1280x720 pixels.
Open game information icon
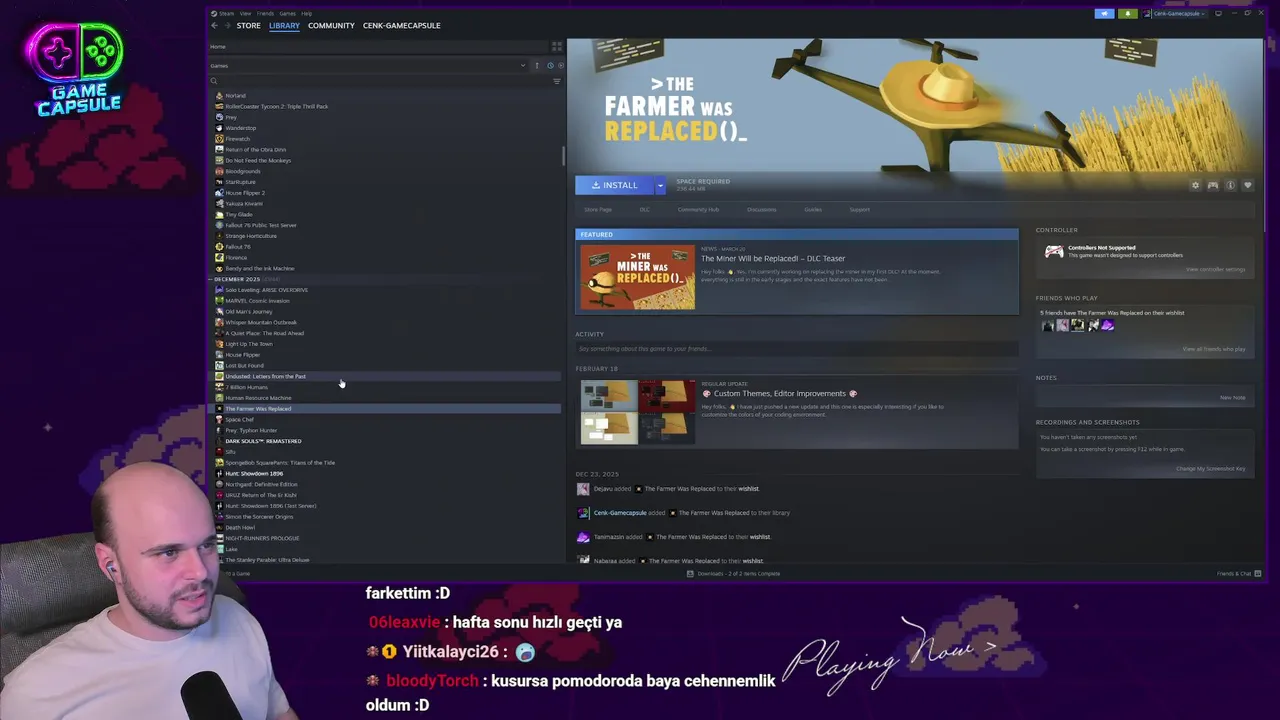(1231, 185)
